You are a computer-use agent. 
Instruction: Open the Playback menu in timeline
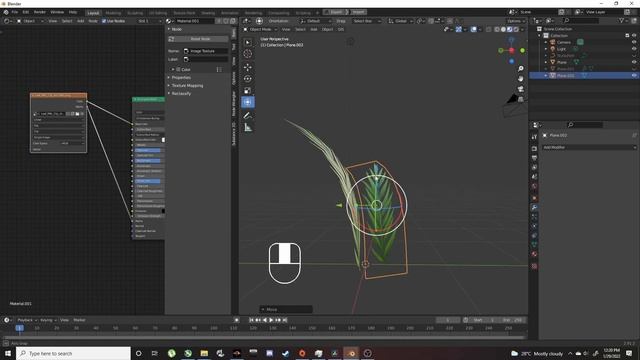tap(27, 320)
